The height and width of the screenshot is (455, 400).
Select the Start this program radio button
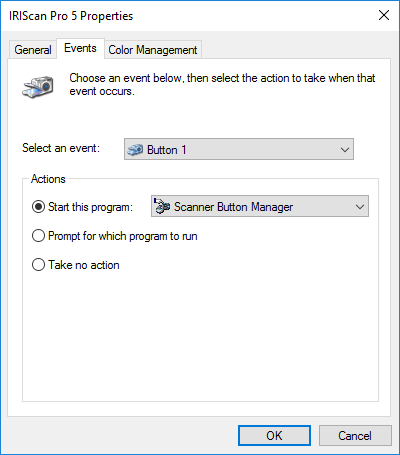pyautogui.click(x=38, y=207)
